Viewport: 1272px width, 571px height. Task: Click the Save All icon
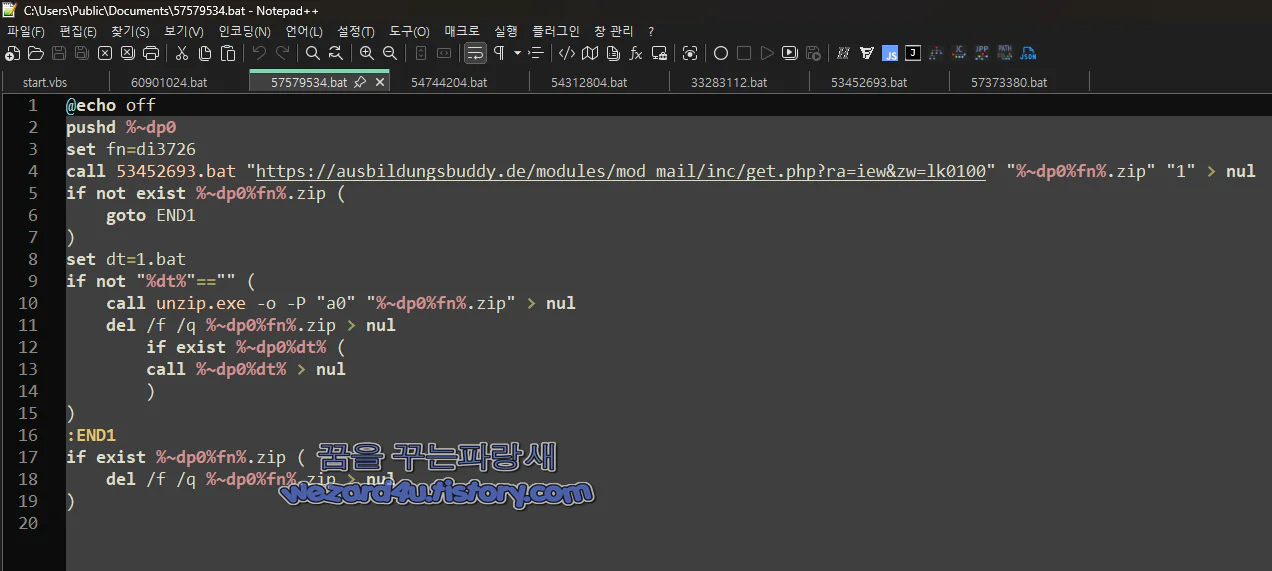(82, 53)
